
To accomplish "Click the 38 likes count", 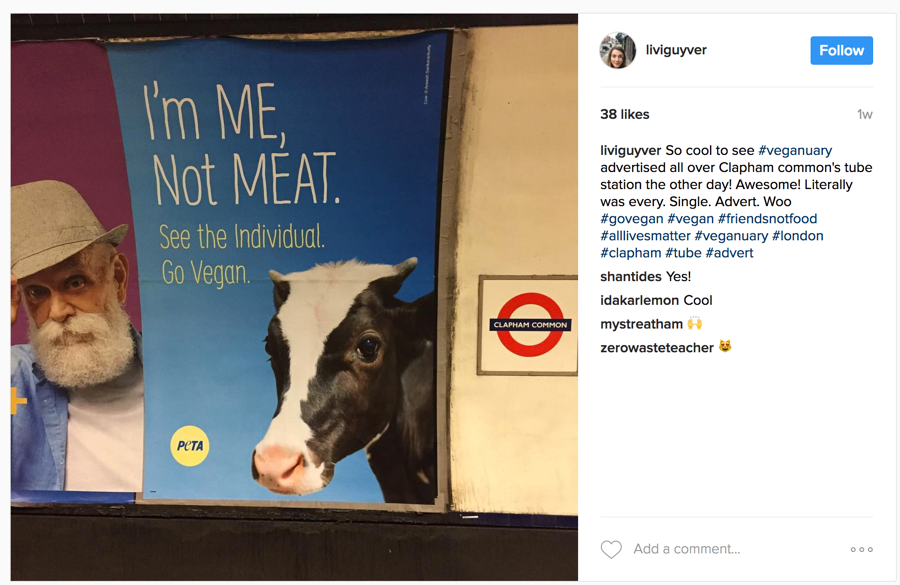I will point(624,114).
